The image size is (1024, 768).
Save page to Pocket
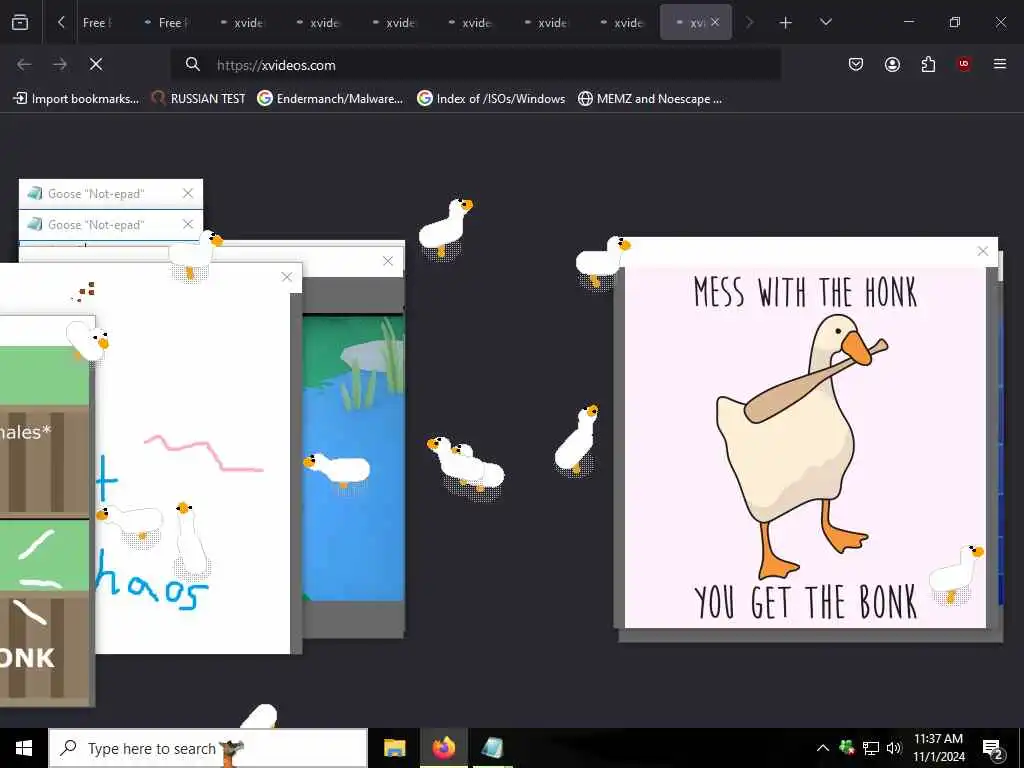coord(856,64)
